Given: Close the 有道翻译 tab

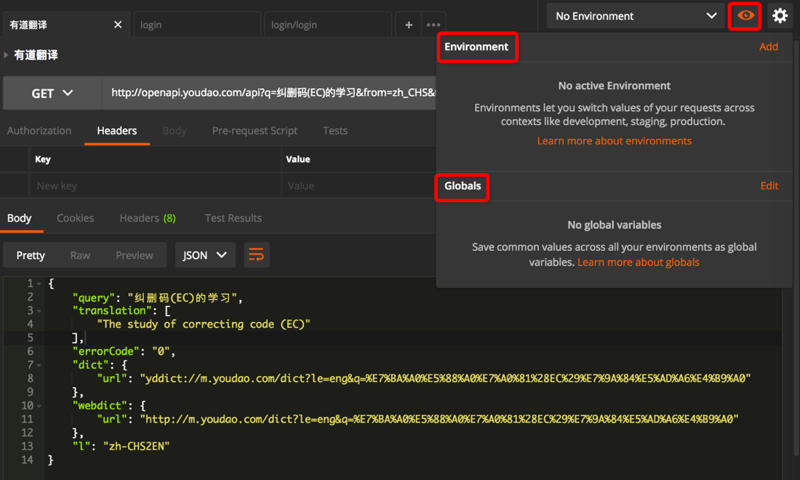Looking at the screenshot, I should 118,24.
